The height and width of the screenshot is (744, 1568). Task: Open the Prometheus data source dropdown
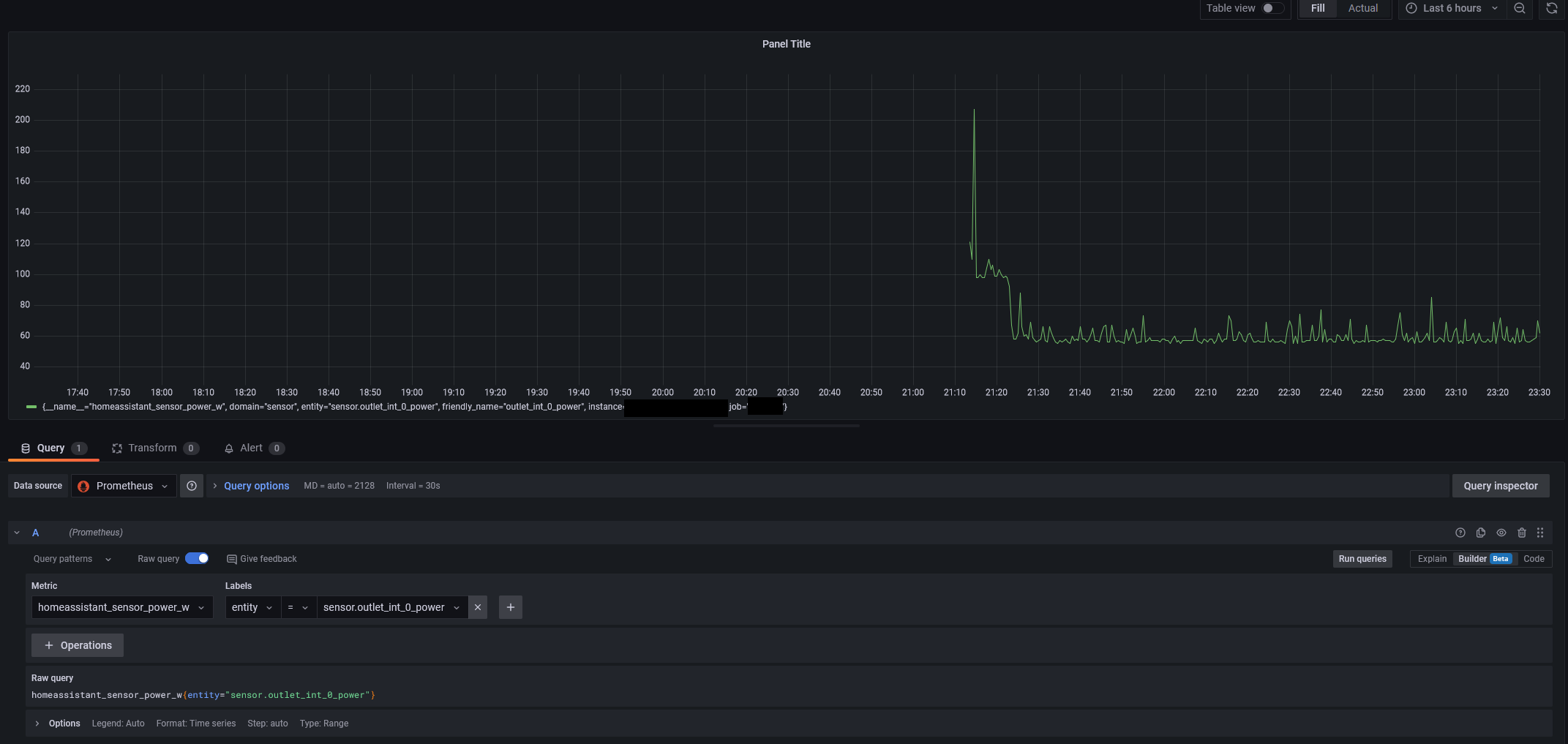(124, 486)
